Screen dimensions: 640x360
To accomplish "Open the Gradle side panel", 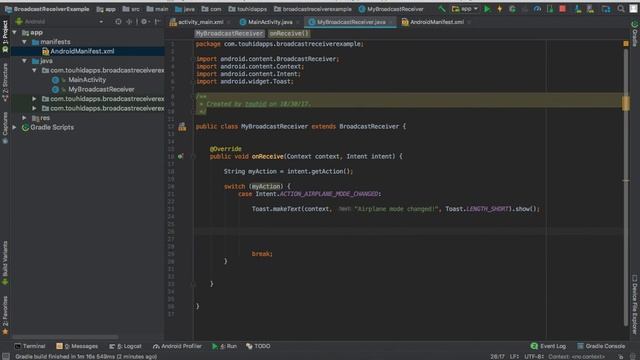I will [635, 34].
